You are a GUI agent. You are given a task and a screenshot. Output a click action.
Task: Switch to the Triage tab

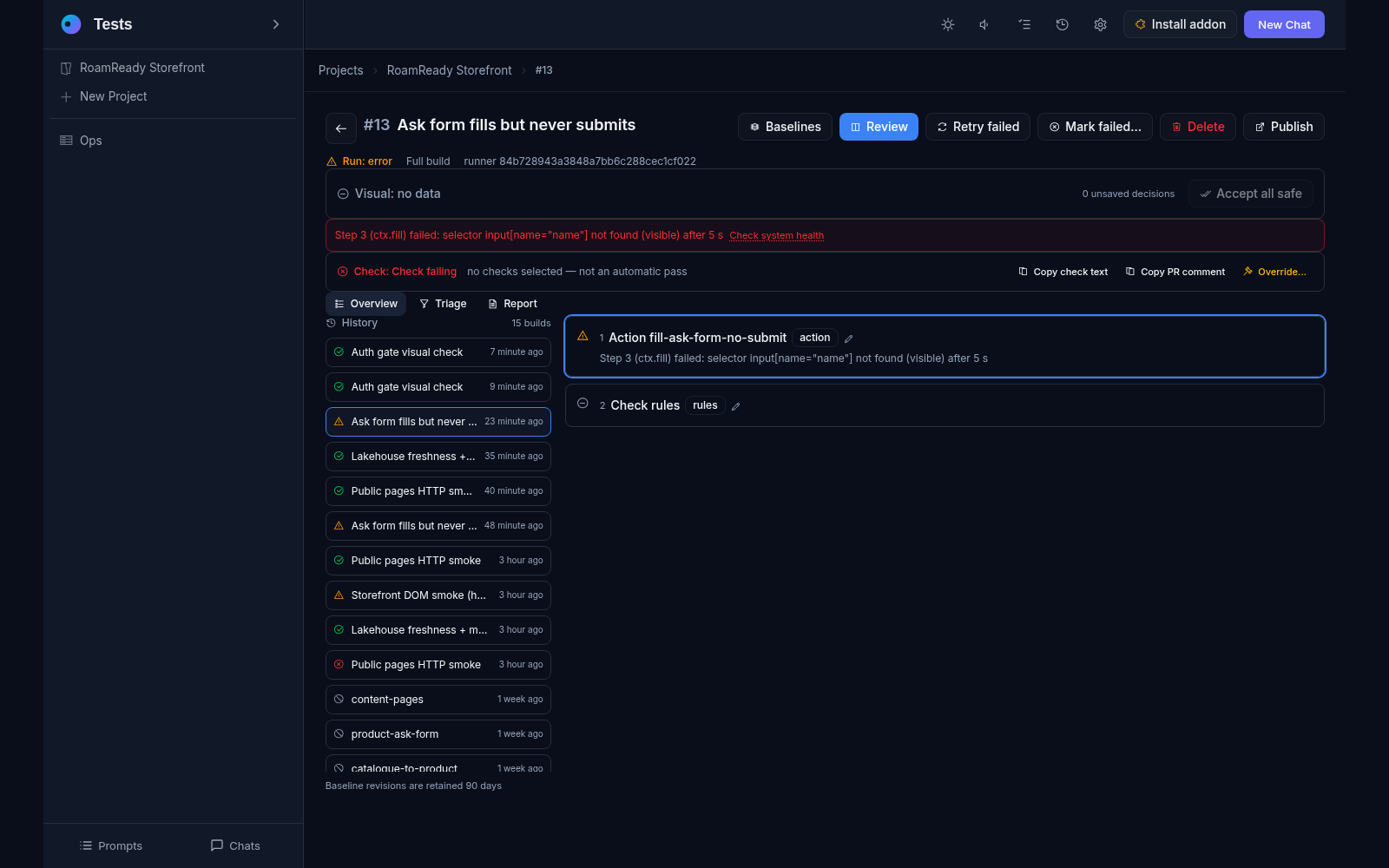coord(443,304)
